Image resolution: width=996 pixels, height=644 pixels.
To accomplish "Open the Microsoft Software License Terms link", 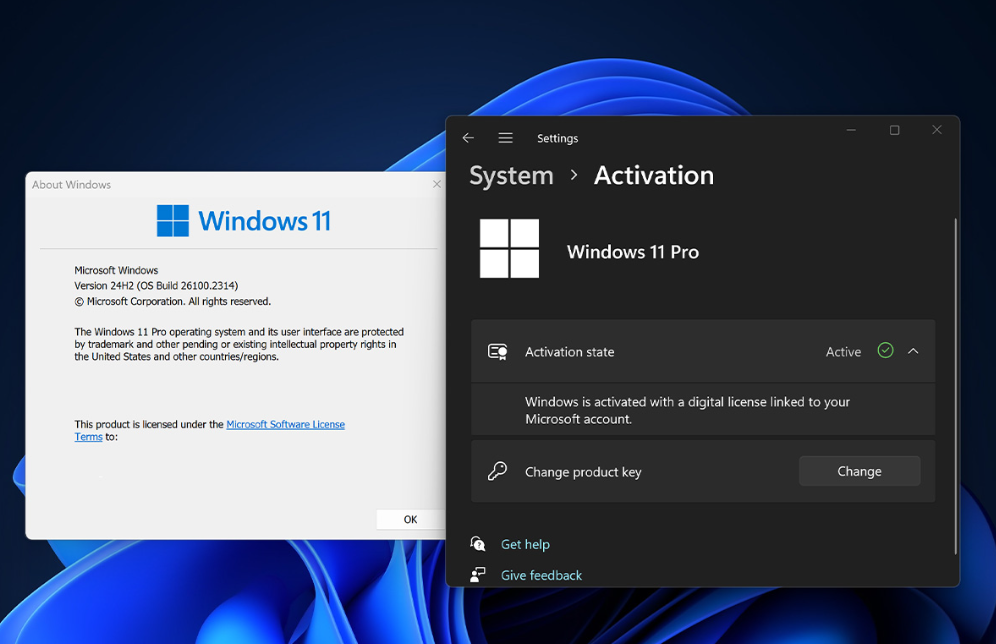I will pos(285,424).
